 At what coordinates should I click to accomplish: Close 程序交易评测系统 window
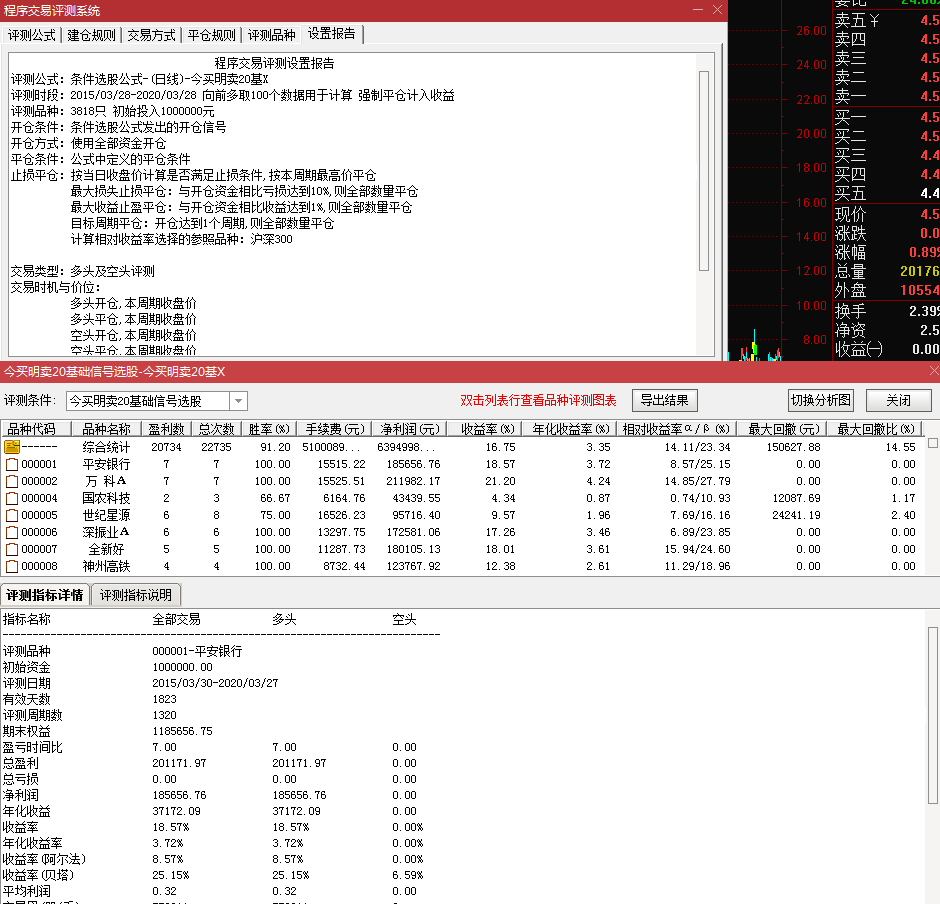(717, 10)
